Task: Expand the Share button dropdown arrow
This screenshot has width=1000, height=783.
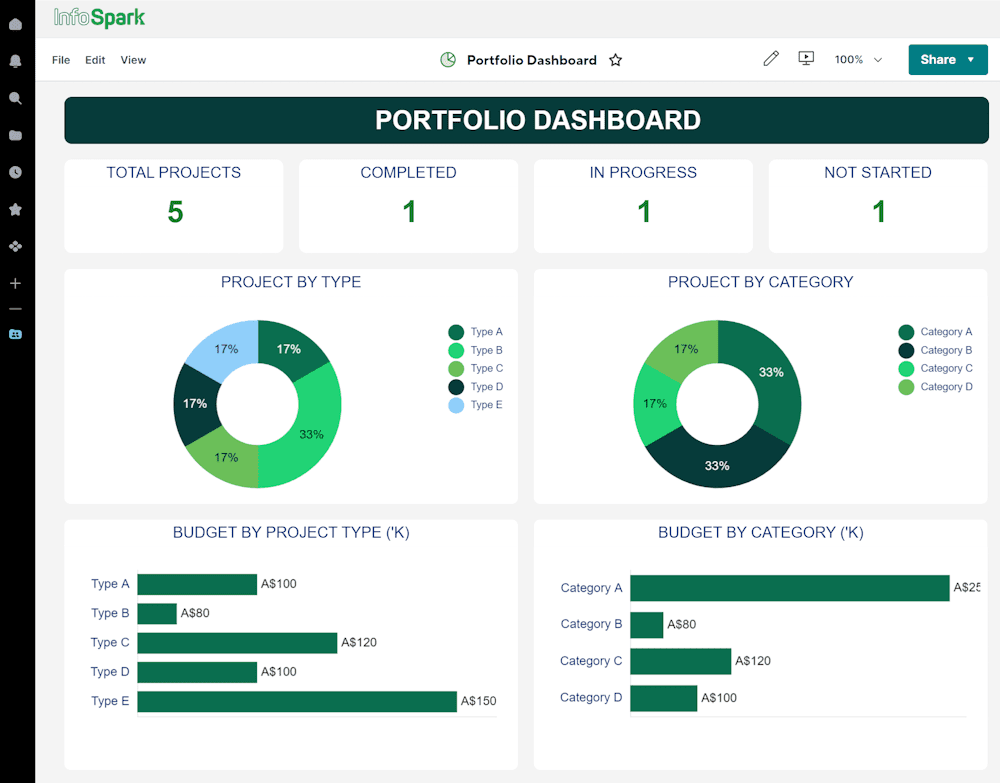Action: tap(970, 60)
